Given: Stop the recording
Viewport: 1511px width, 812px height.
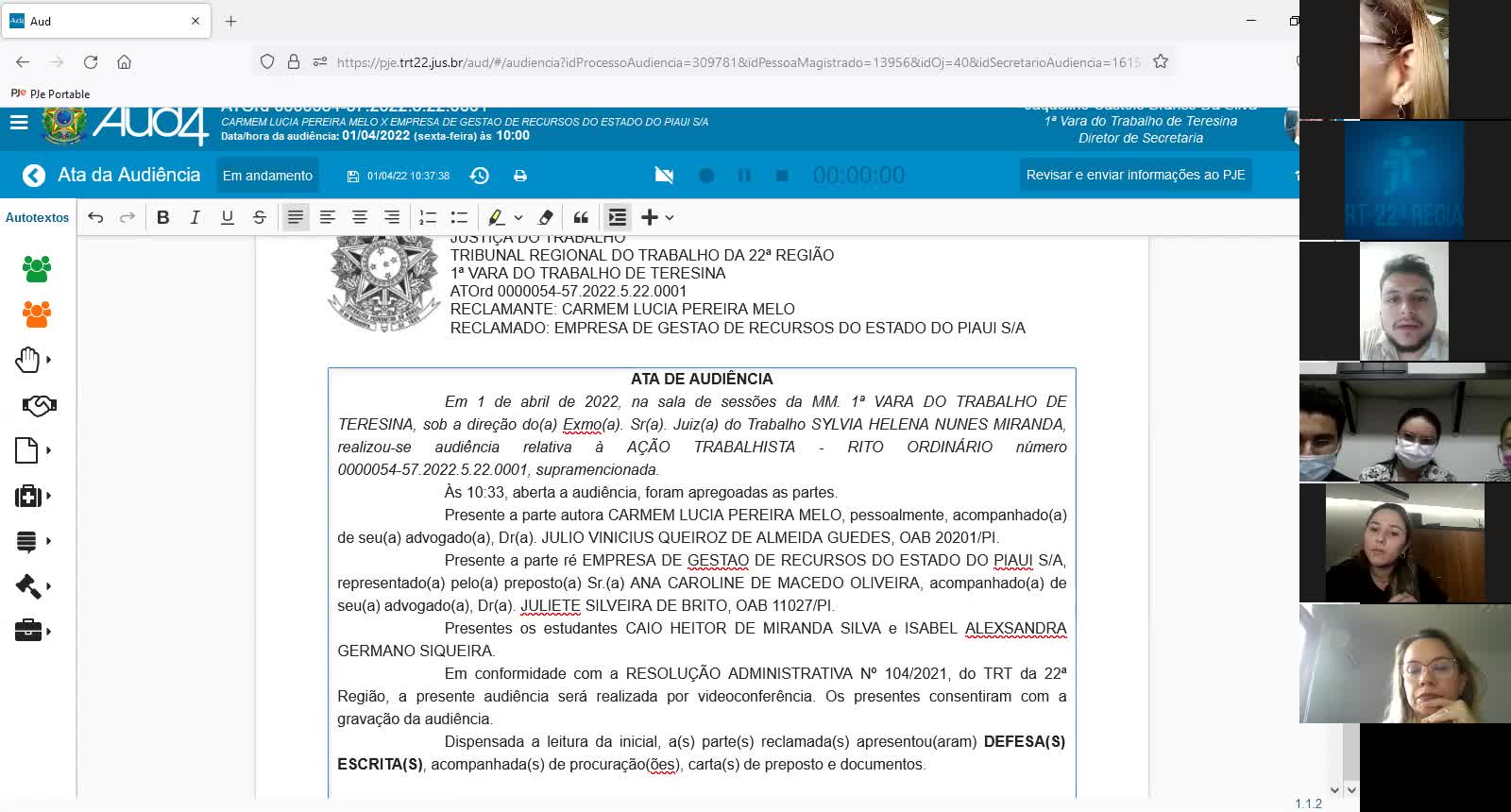Looking at the screenshot, I should coord(782,176).
